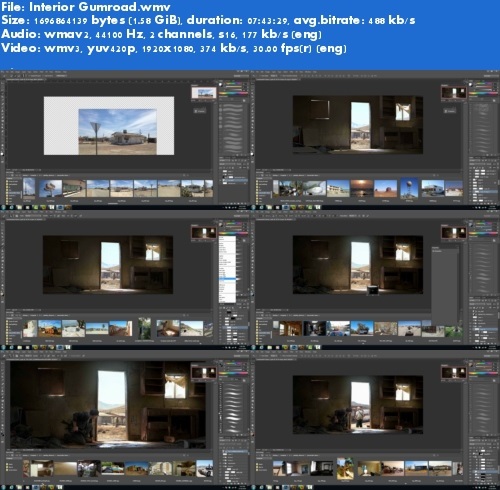Click the bright doorway in the top-right frame canvas
Image resolution: width=500 pixels, height=490 pixels.
(x=360, y=125)
